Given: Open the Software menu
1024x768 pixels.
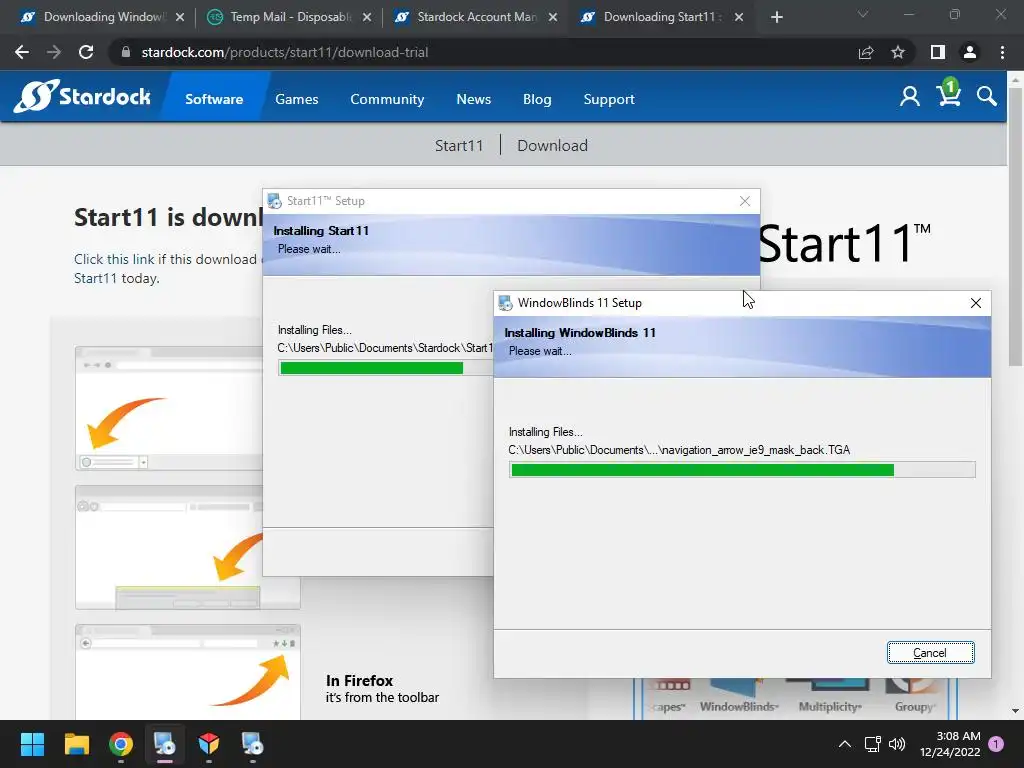Looking at the screenshot, I should pyautogui.click(x=214, y=99).
